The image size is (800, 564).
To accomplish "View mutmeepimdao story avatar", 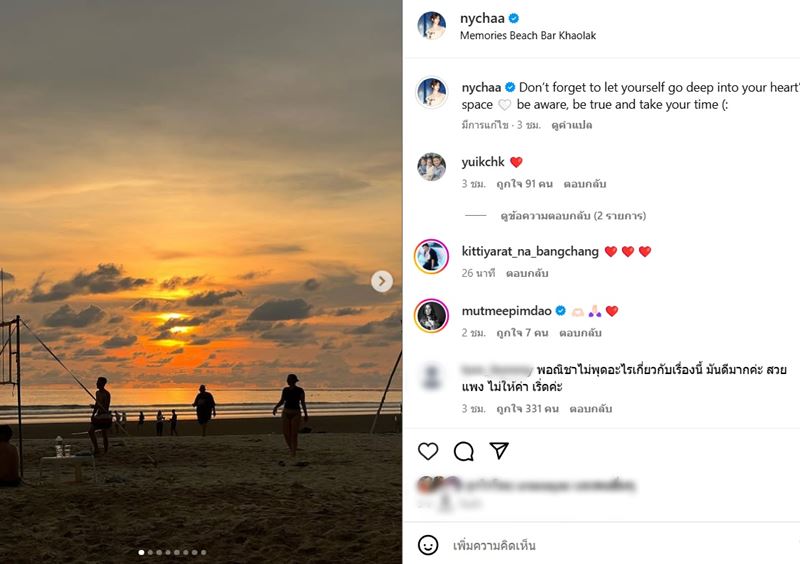I will 431,316.
